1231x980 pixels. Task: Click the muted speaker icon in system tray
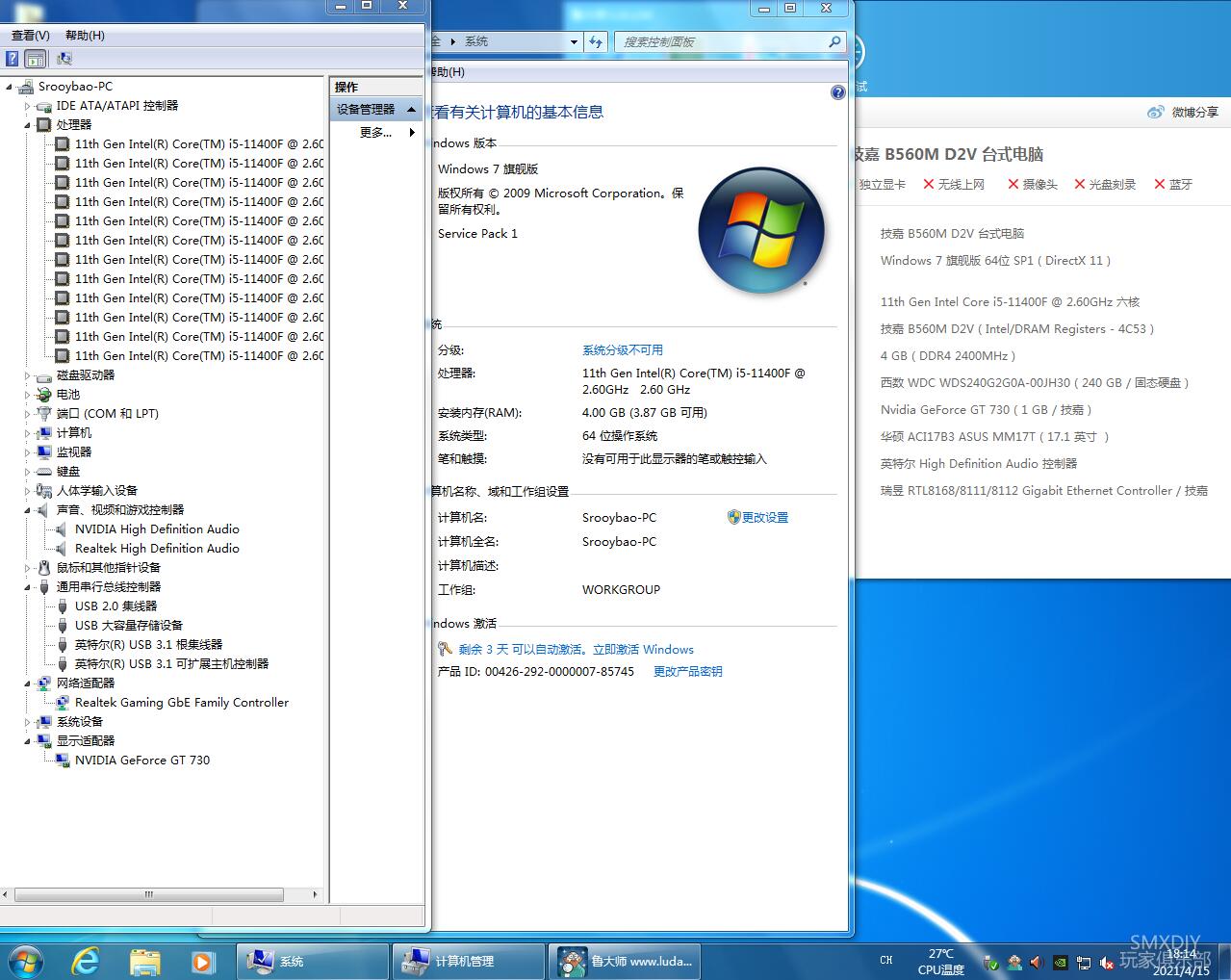point(1106,963)
